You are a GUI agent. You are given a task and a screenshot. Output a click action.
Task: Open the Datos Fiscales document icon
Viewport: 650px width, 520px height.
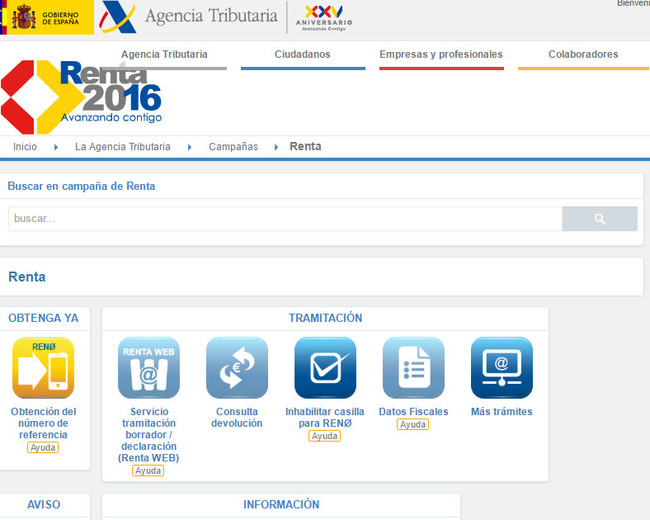[x=413, y=368]
